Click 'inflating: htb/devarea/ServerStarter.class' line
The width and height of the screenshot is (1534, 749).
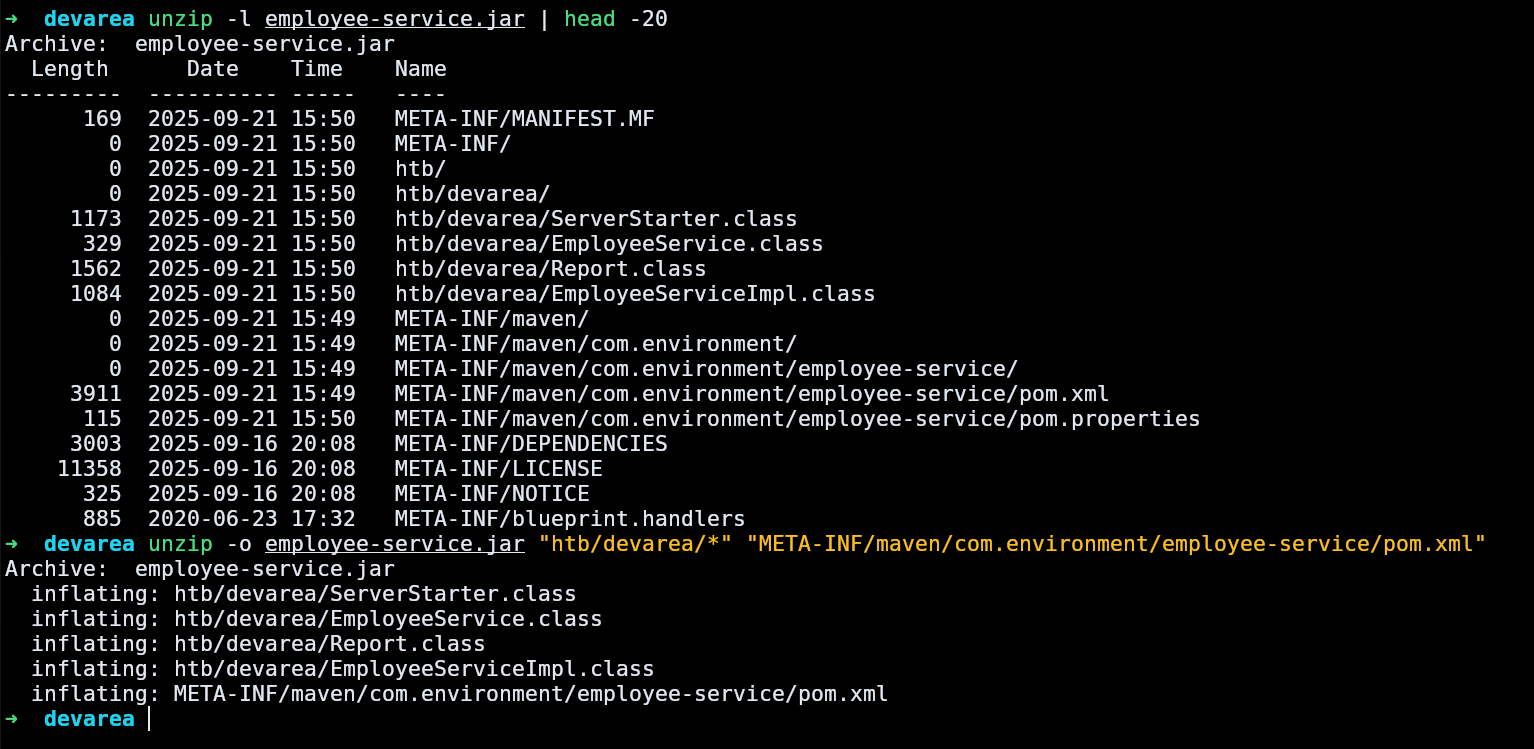click(304, 594)
